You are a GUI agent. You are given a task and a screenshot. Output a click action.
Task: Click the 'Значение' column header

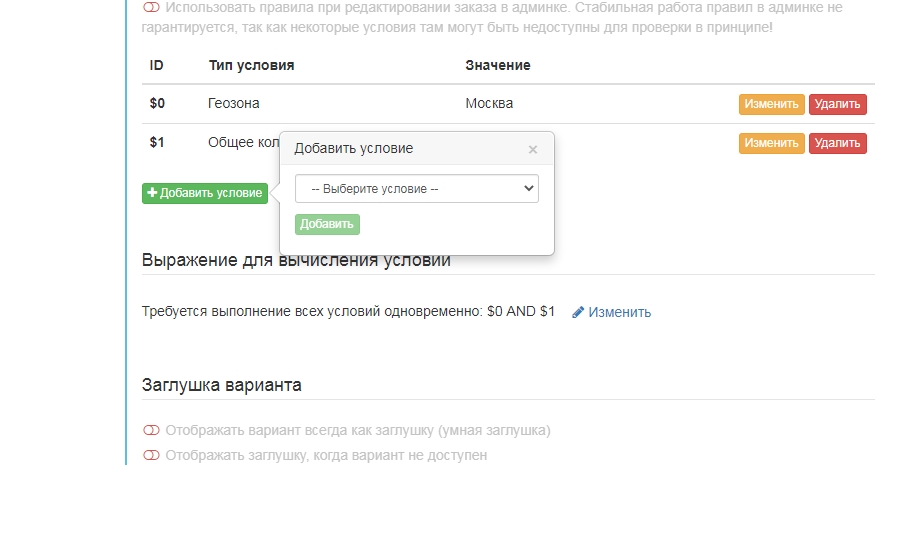pyautogui.click(x=498, y=65)
